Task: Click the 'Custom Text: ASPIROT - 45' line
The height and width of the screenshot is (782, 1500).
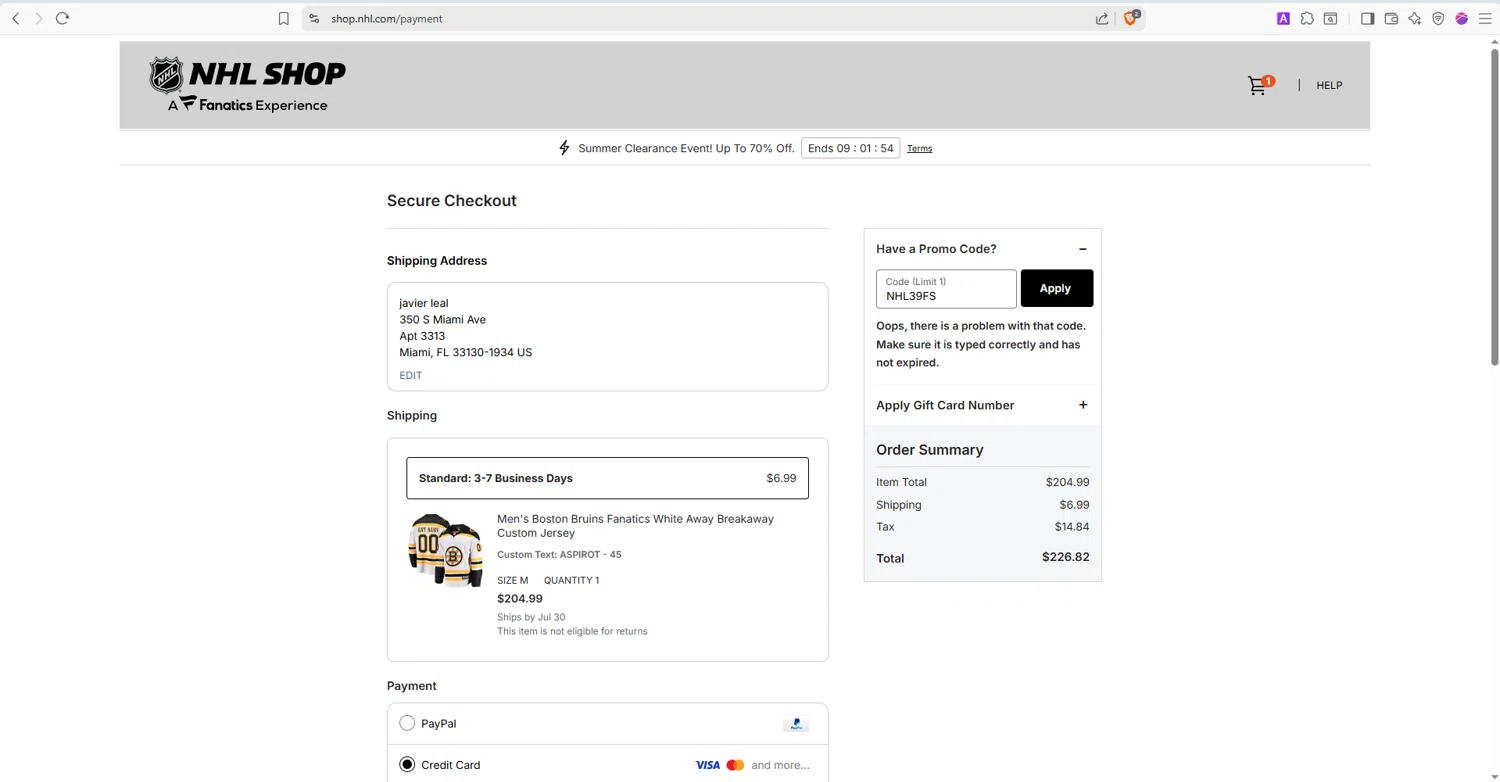Action: point(559,555)
